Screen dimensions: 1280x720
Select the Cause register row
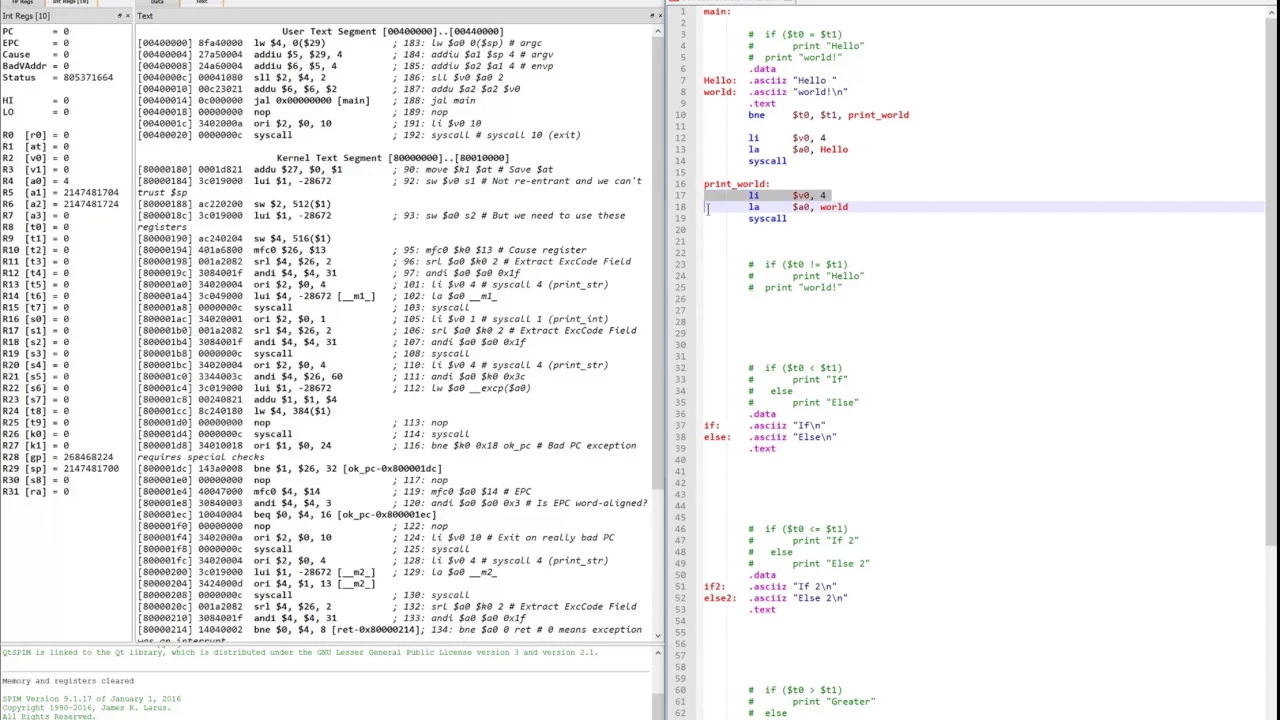[36, 54]
